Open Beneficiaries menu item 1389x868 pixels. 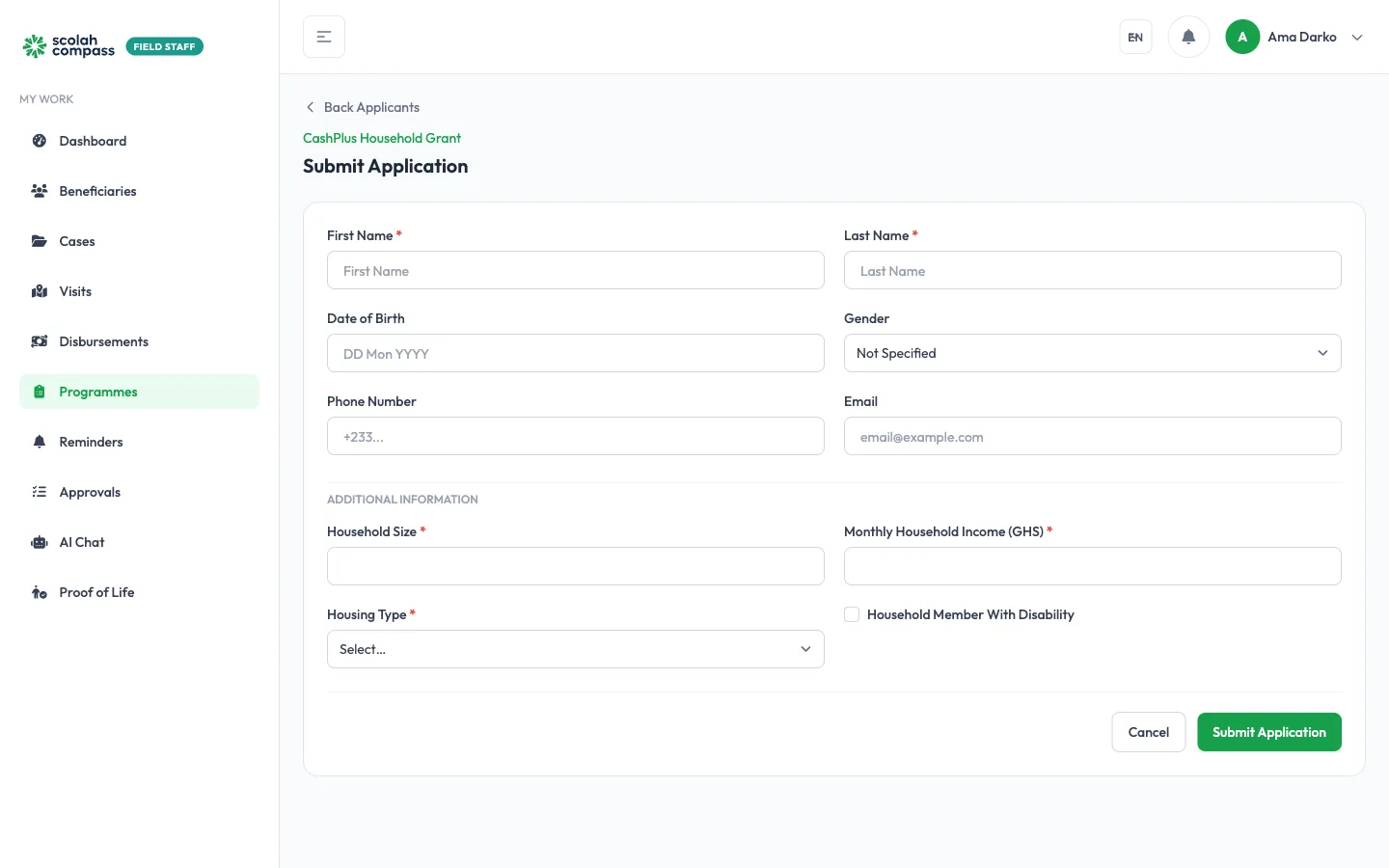(x=139, y=191)
